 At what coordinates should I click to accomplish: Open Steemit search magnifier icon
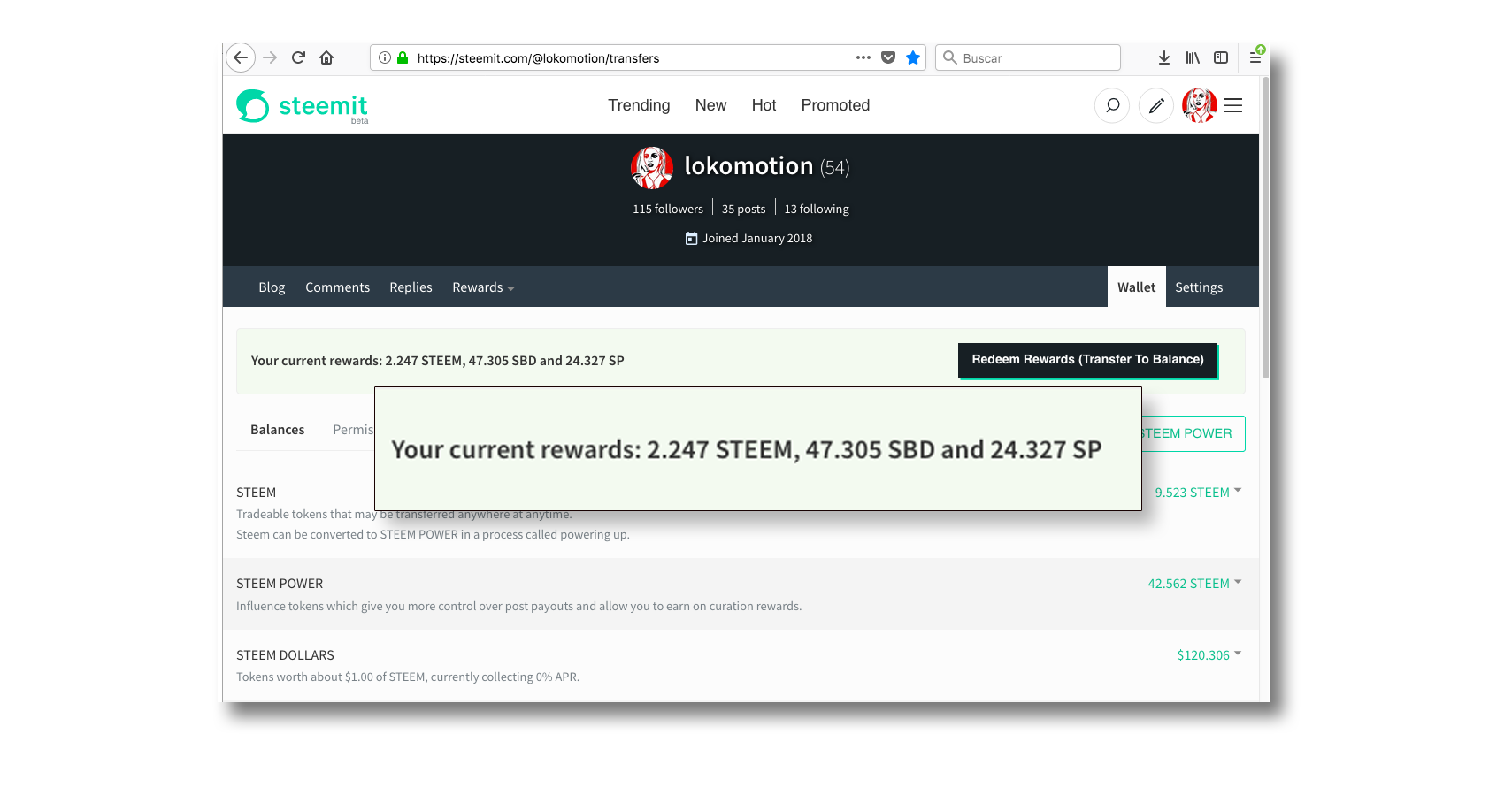coord(1112,105)
